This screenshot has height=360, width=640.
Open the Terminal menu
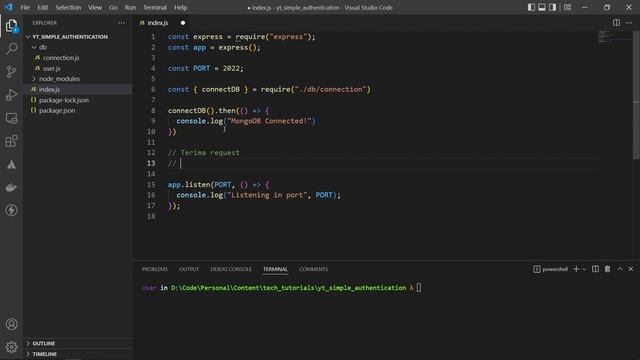click(155, 7)
